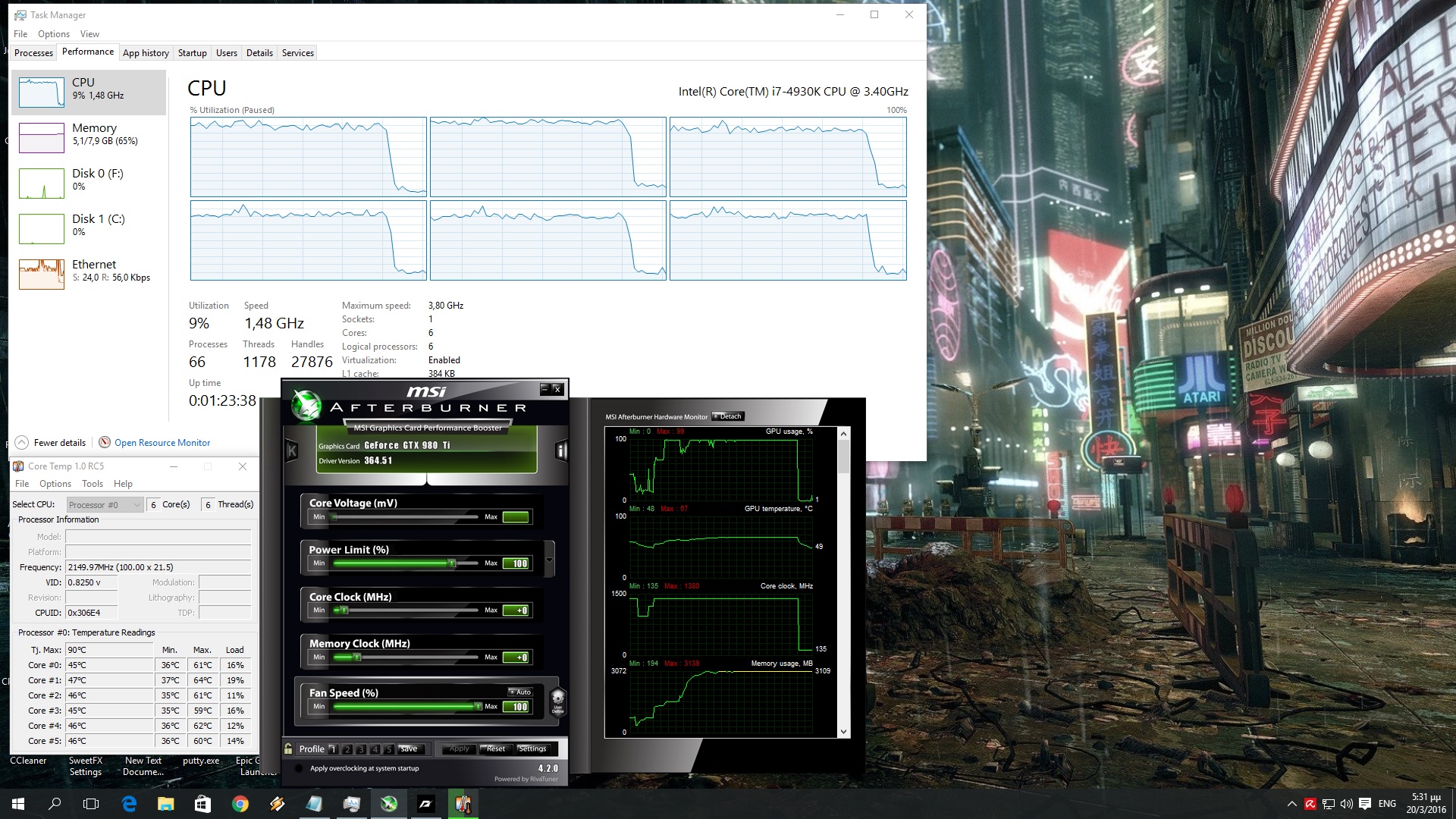Click the Afterburner Settings button
Screen dimensions: 1456x819
click(532, 748)
